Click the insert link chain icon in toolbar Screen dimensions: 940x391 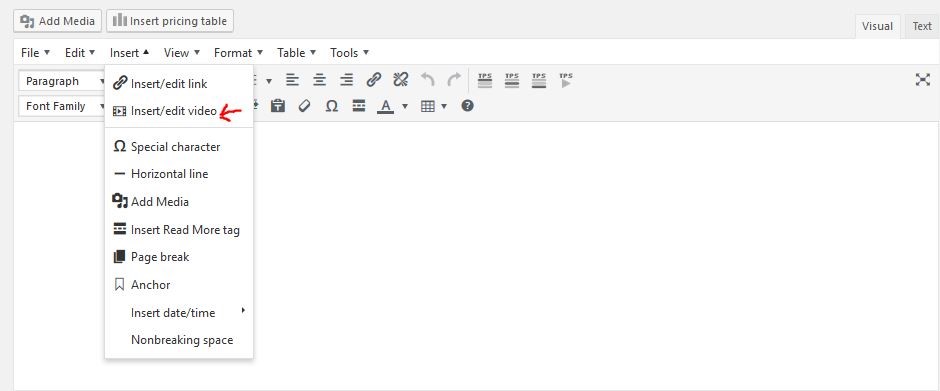click(x=373, y=80)
